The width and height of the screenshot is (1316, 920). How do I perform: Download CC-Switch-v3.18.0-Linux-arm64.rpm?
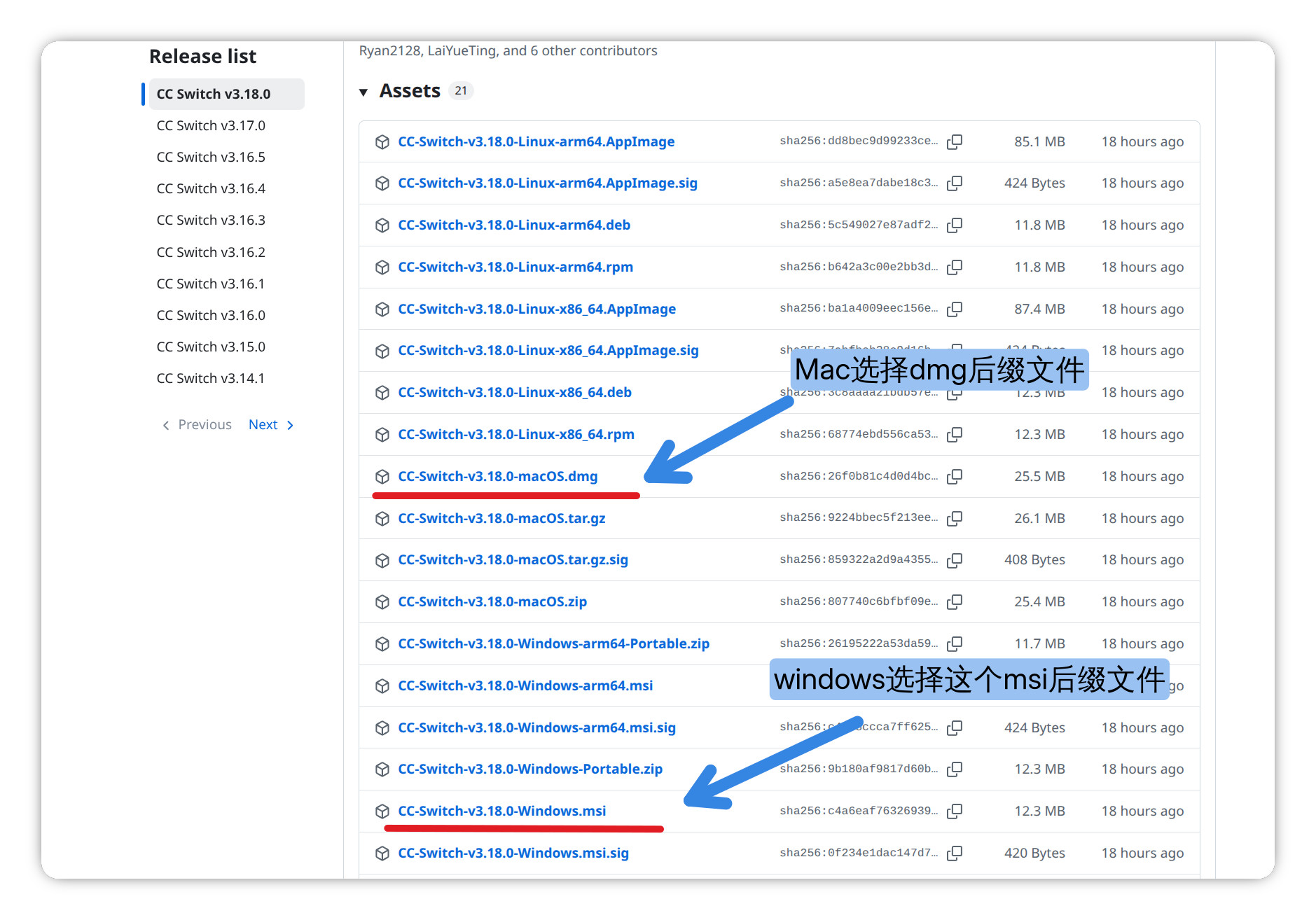515,267
